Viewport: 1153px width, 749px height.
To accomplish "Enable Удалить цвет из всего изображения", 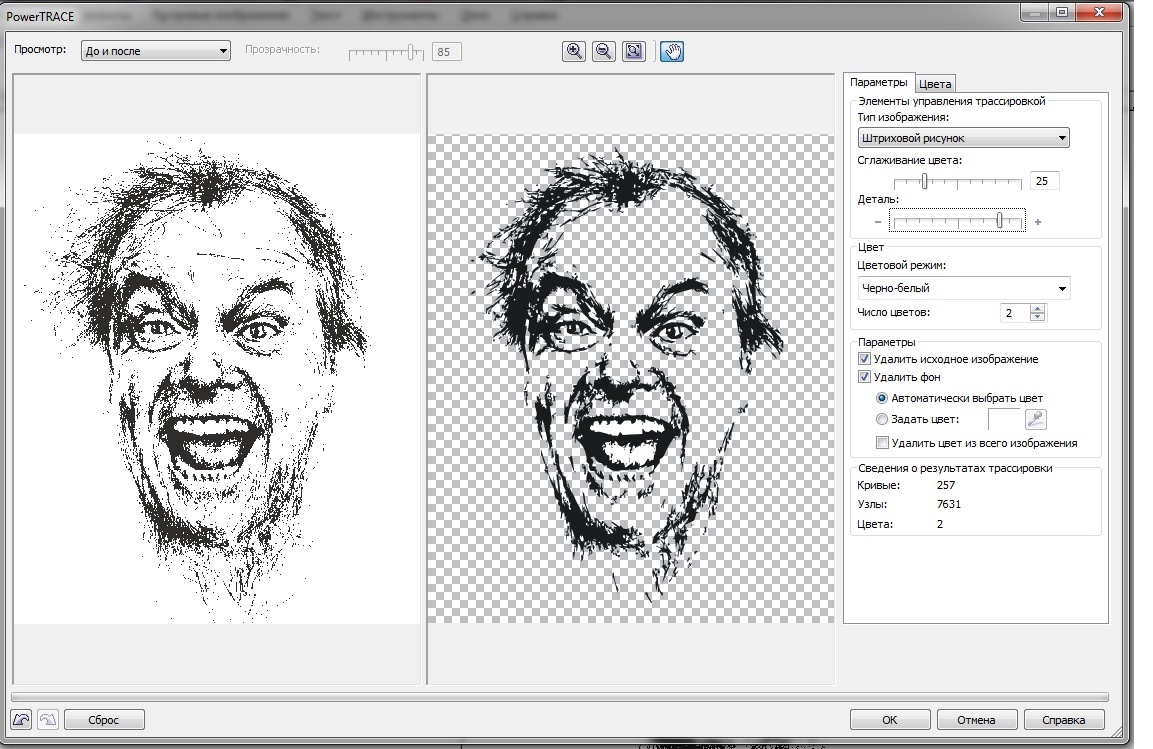I will (882, 442).
